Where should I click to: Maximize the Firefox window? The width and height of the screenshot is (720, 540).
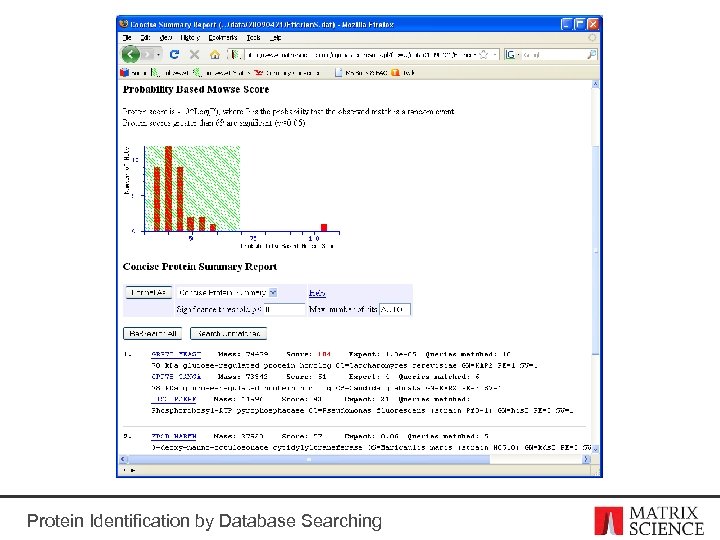[580, 24]
